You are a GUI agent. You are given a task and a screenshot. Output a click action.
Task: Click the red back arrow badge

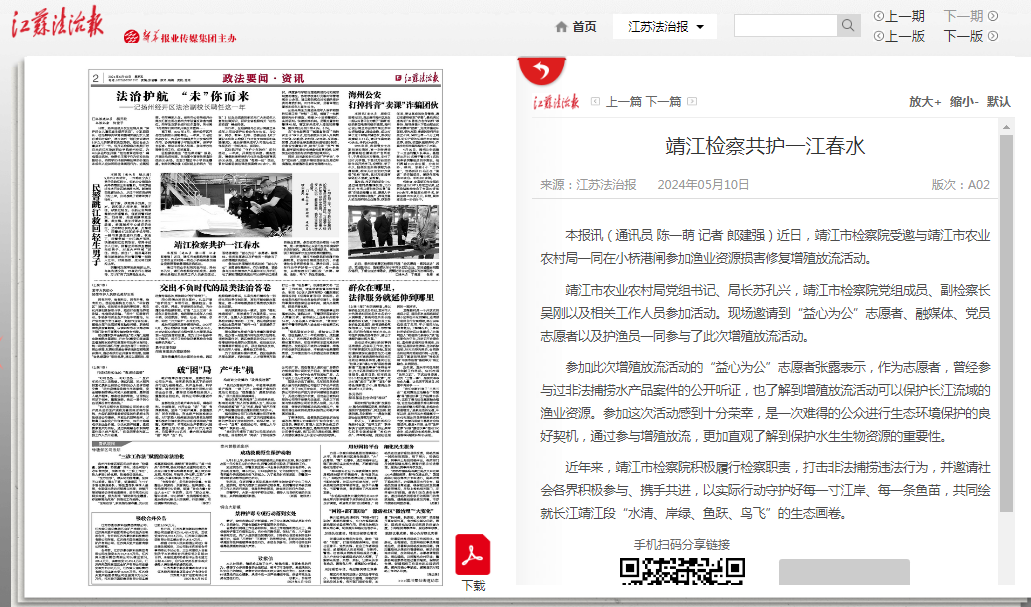point(542,70)
